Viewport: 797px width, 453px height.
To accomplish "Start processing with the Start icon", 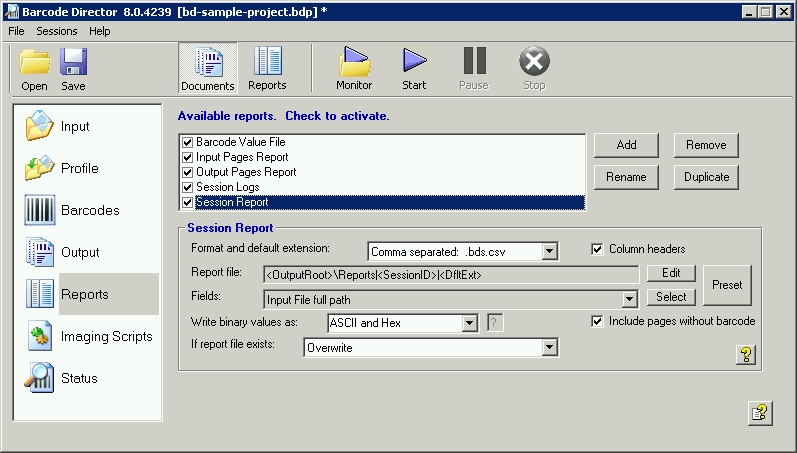I will pyautogui.click(x=414, y=67).
